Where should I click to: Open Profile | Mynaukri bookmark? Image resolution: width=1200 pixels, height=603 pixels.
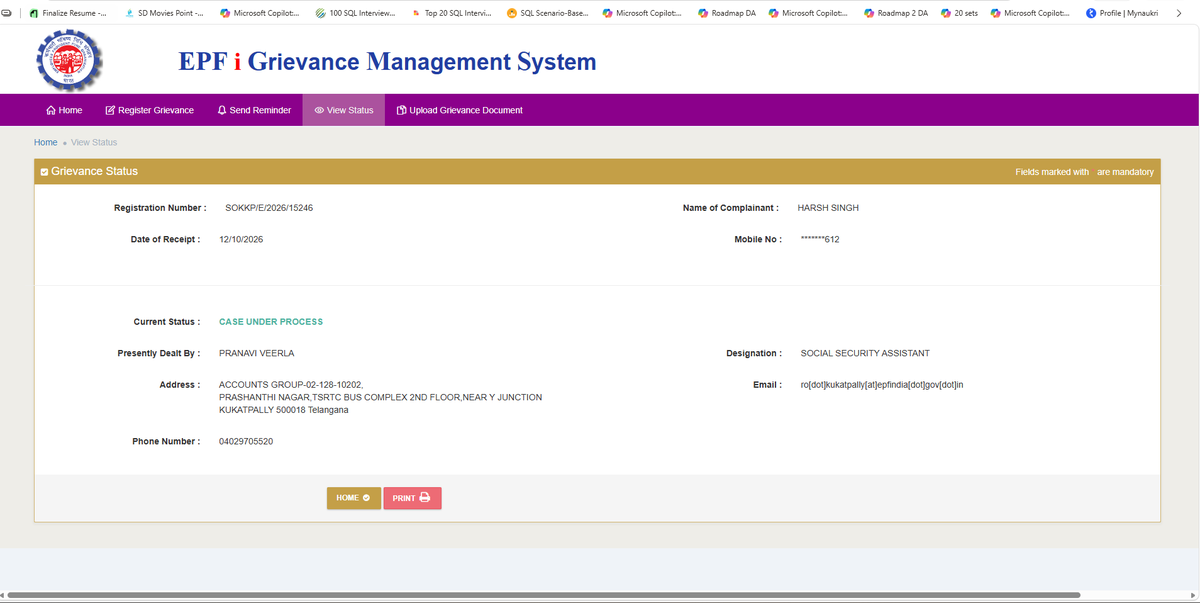coord(1122,13)
